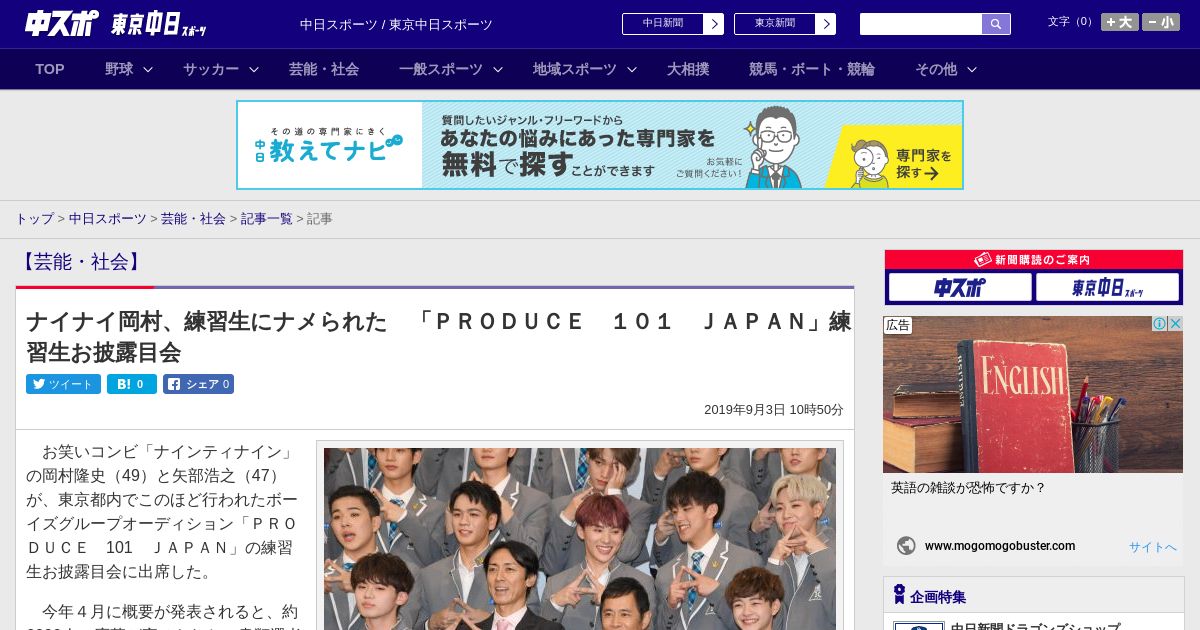This screenshot has height=630, width=1200.
Task: Click the arrow next to 中日新聞
Action: (x=713, y=24)
